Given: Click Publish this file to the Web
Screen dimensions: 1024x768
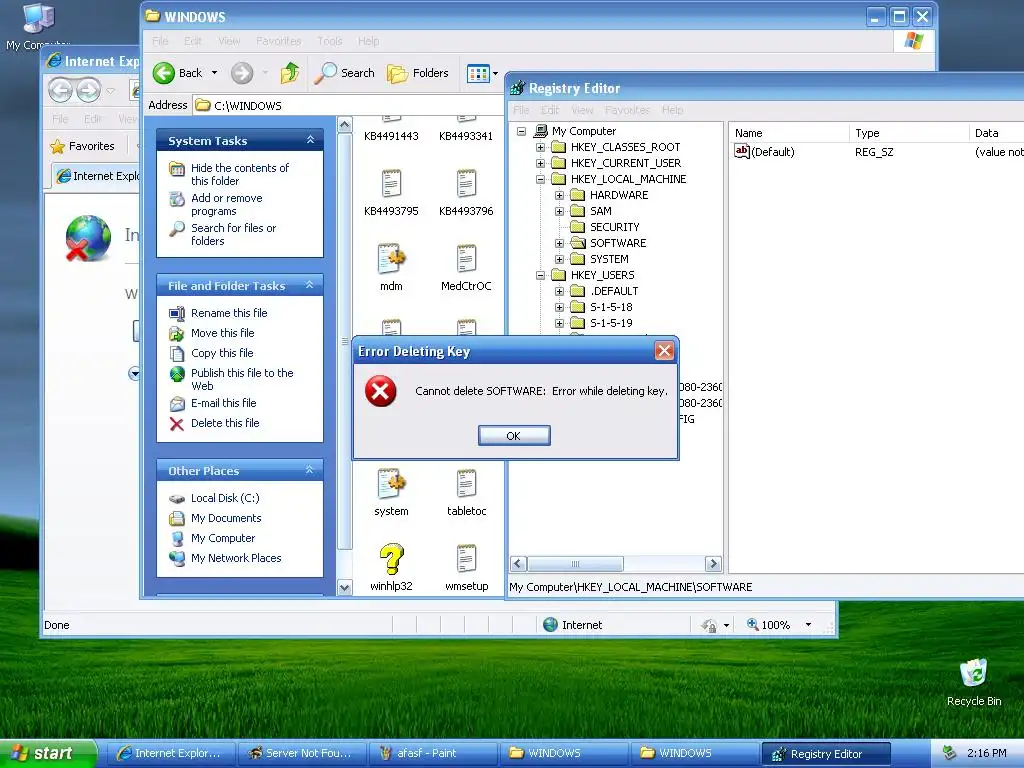Looking at the screenshot, I should [x=242, y=379].
